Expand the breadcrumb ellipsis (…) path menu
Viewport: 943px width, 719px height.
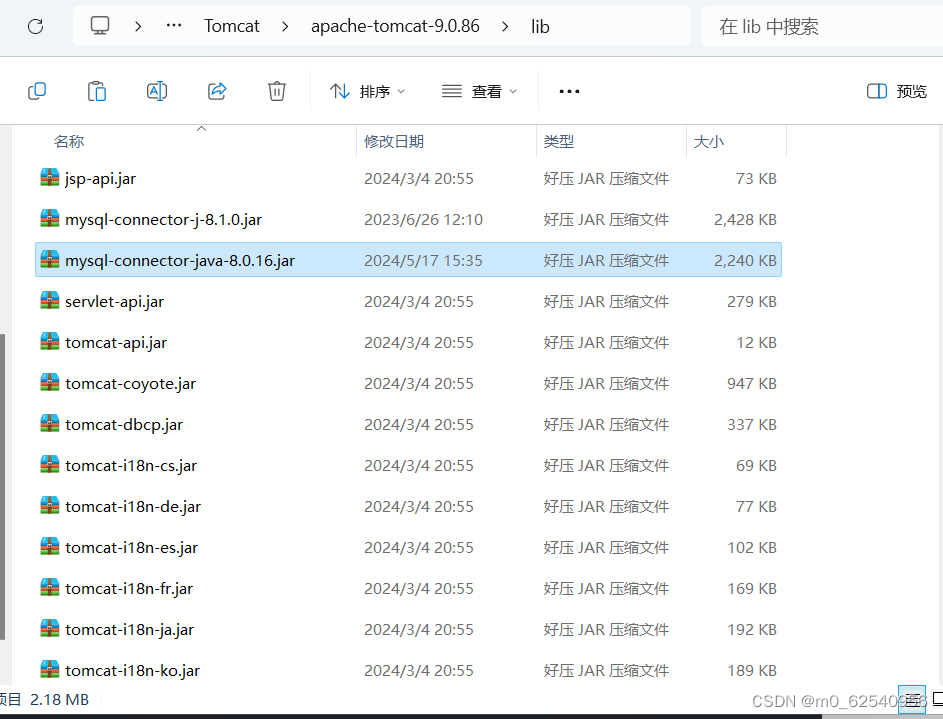(173, 26)
